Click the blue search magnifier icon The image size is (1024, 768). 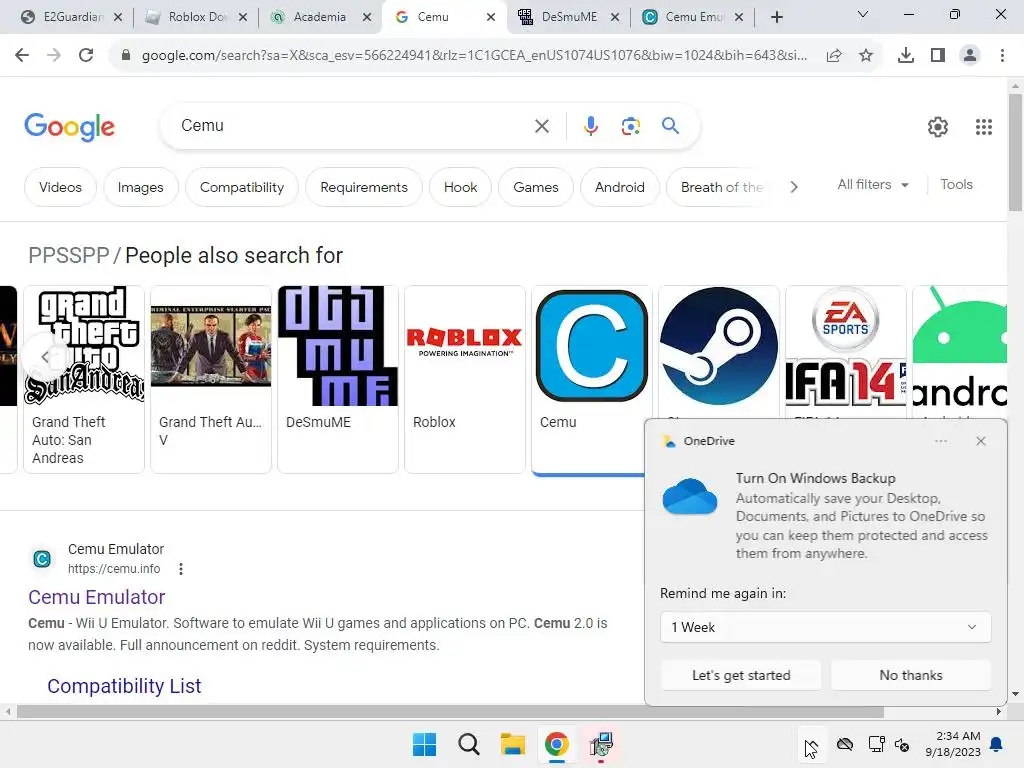click(670, 125)
